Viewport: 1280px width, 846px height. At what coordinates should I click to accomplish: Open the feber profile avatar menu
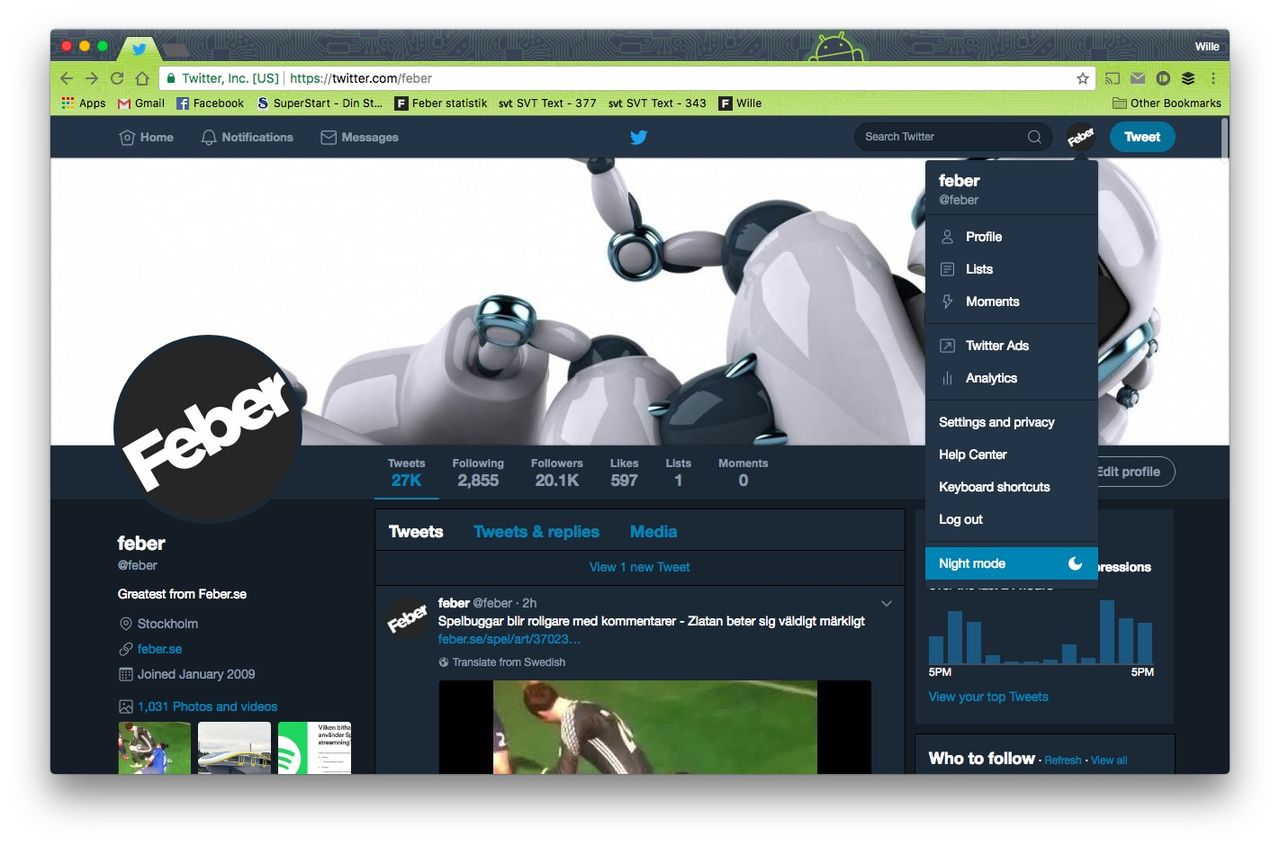[1080, 137]
